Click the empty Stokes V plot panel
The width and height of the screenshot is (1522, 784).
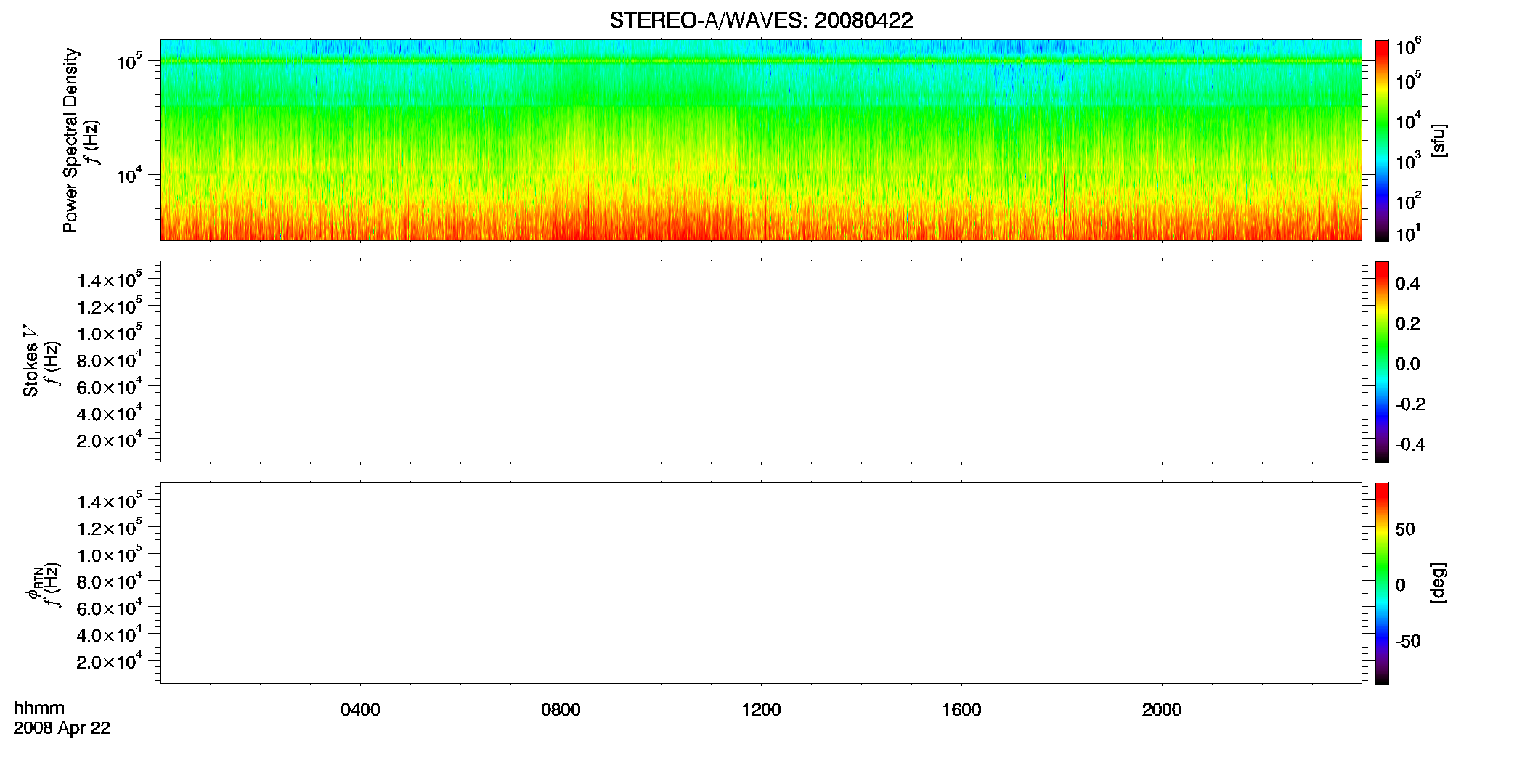(761, 362)
